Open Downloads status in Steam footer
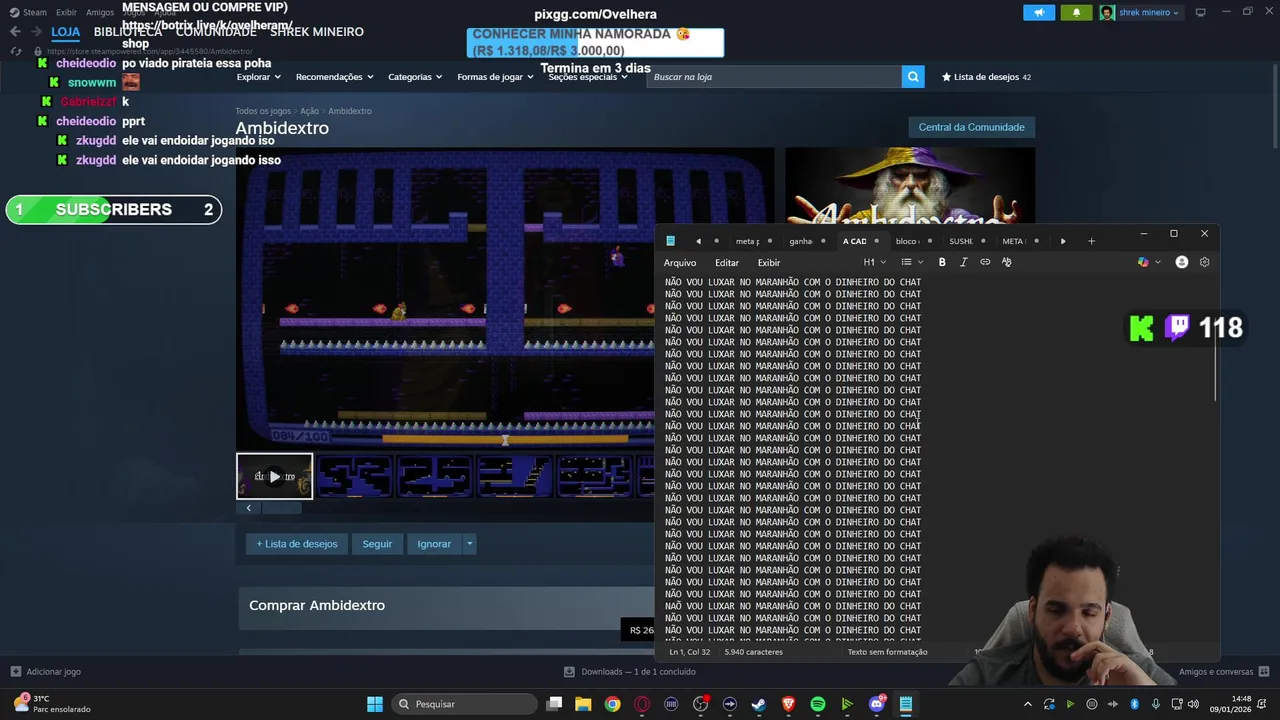Viewport: 1280px width, 720px height. pos(630,672)
